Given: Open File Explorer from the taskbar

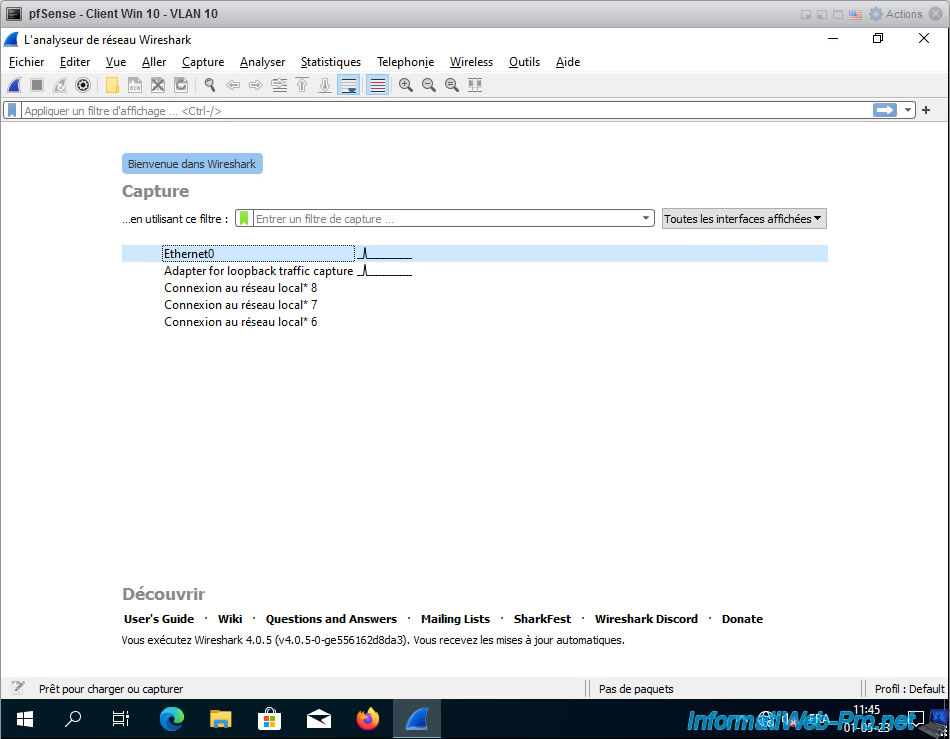Looking at the screenshot, I should (x=221, y=719).
